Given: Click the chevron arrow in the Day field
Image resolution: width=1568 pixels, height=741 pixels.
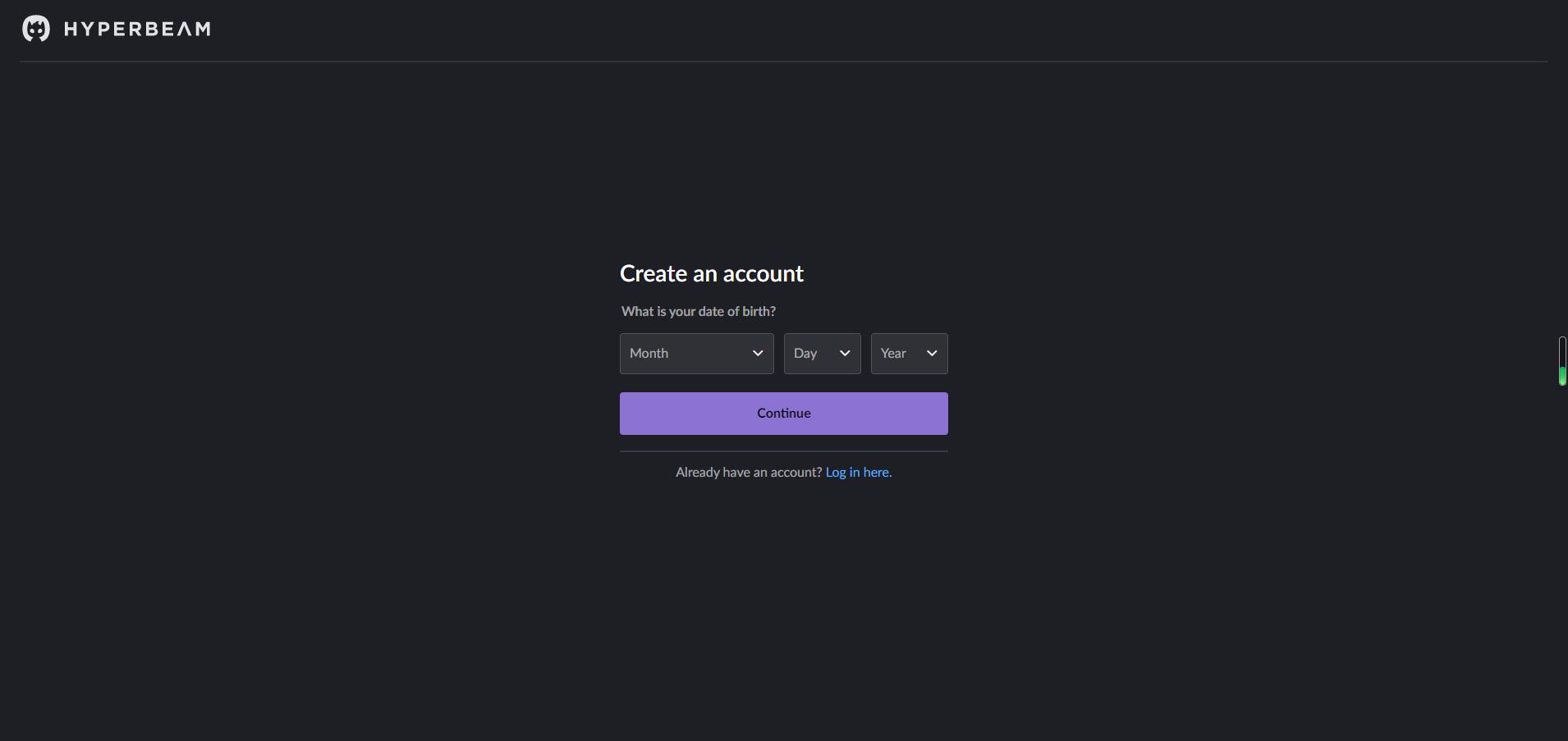Looking at the screenshot, I should (845, 354).
